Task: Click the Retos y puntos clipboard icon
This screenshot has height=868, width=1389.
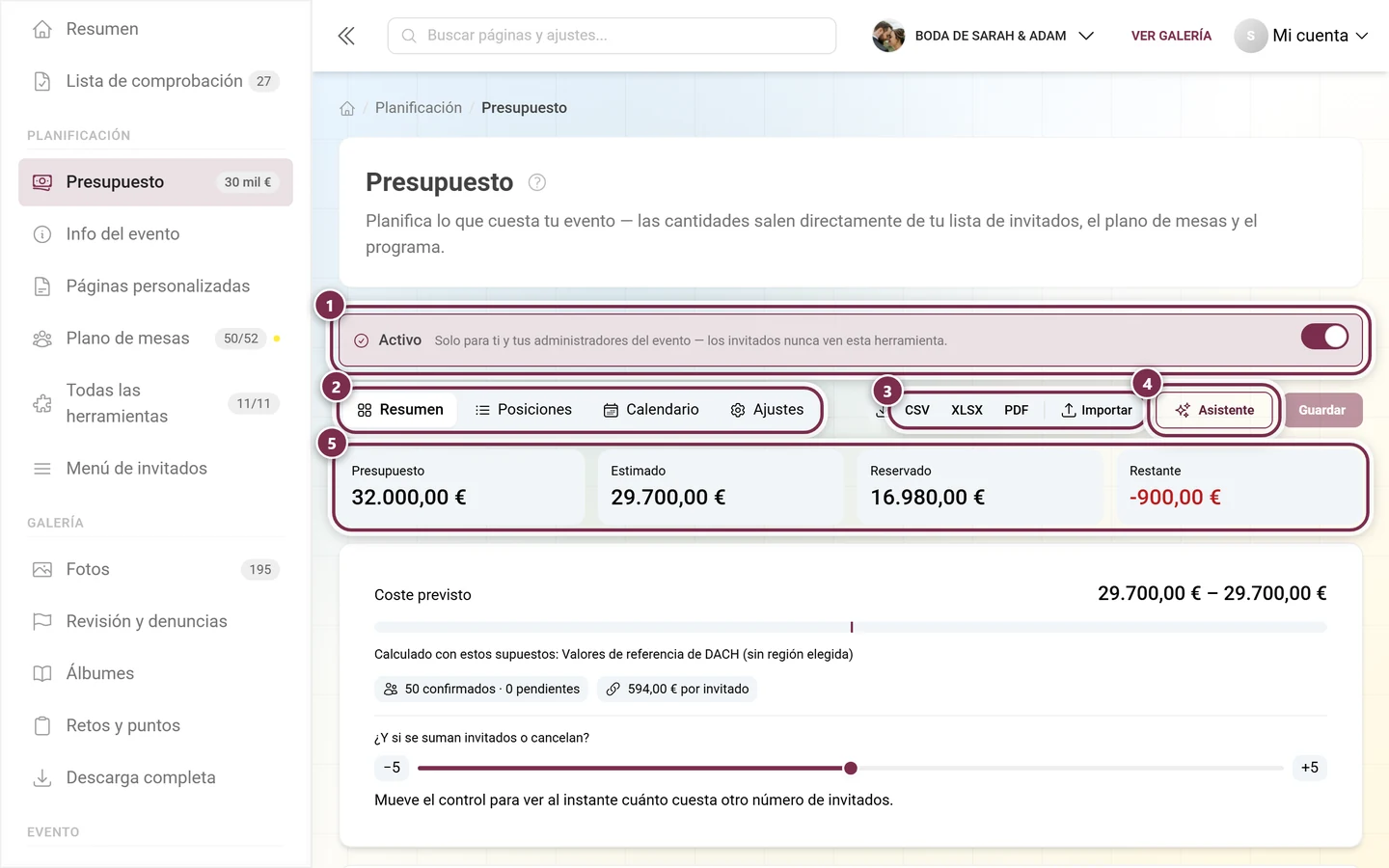Action: pos(42,726)
